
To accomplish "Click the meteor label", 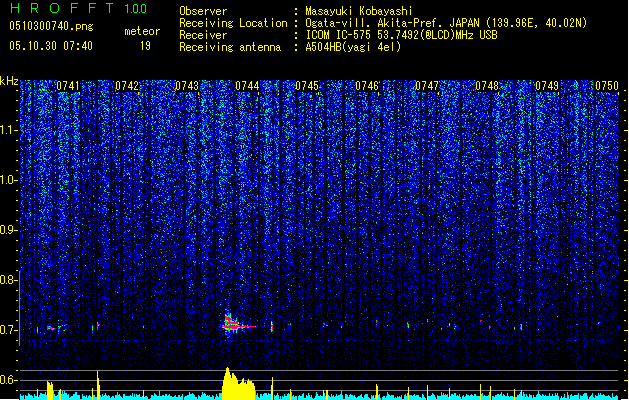I will [x=142, y=31].
